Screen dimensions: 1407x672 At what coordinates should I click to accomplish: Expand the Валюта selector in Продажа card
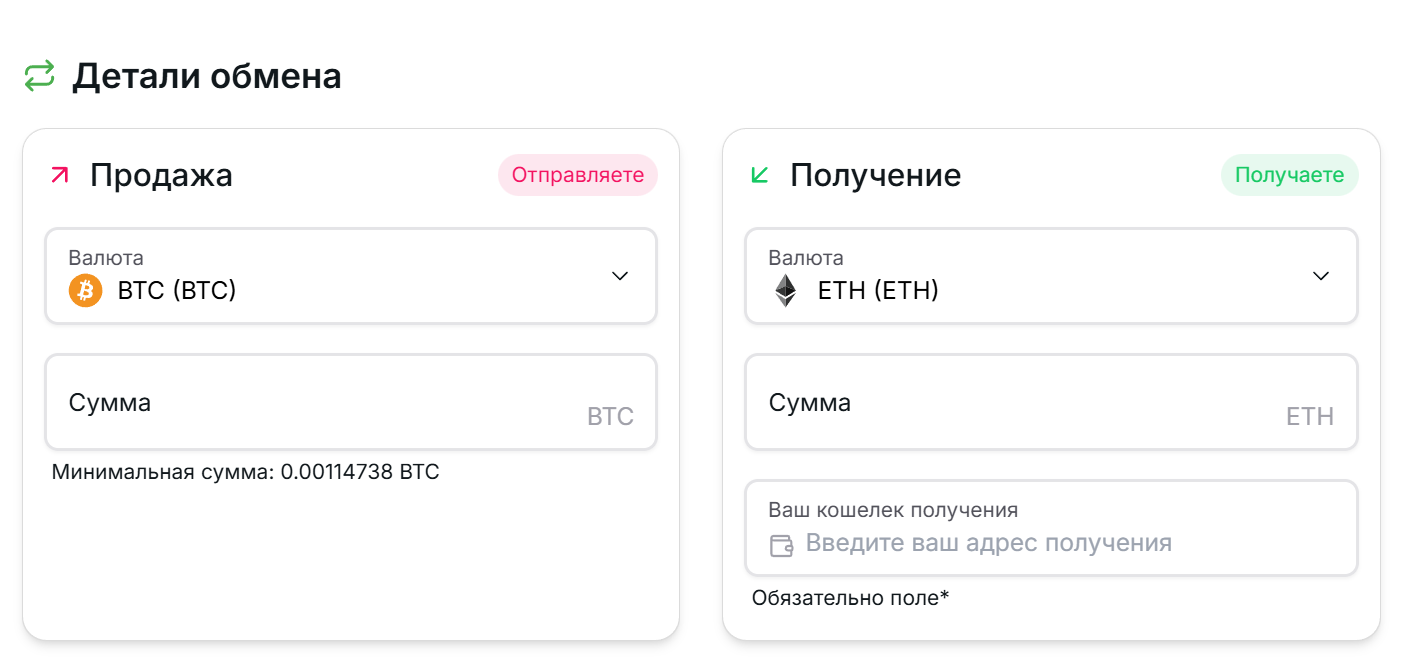(350, 276)
